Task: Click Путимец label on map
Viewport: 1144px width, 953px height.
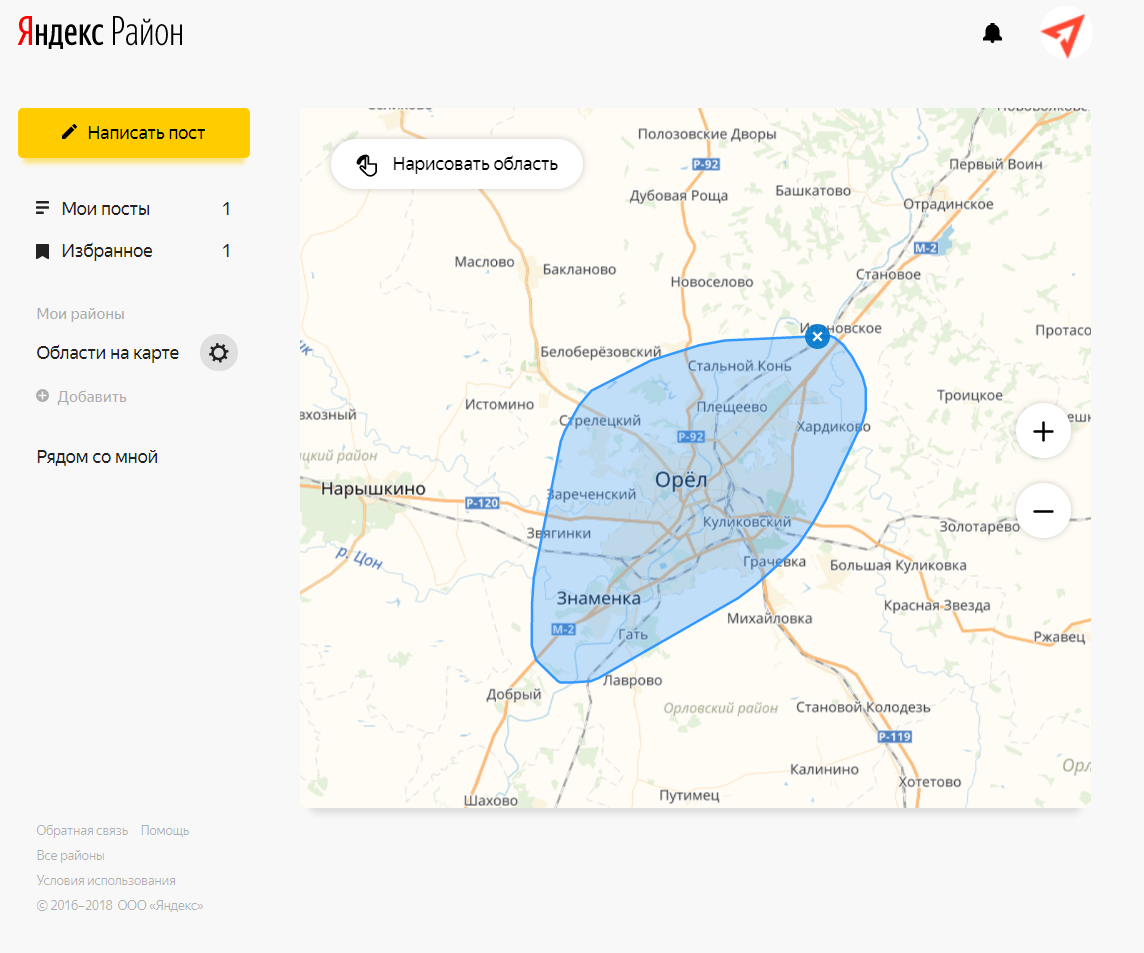Action: [689, 795]
